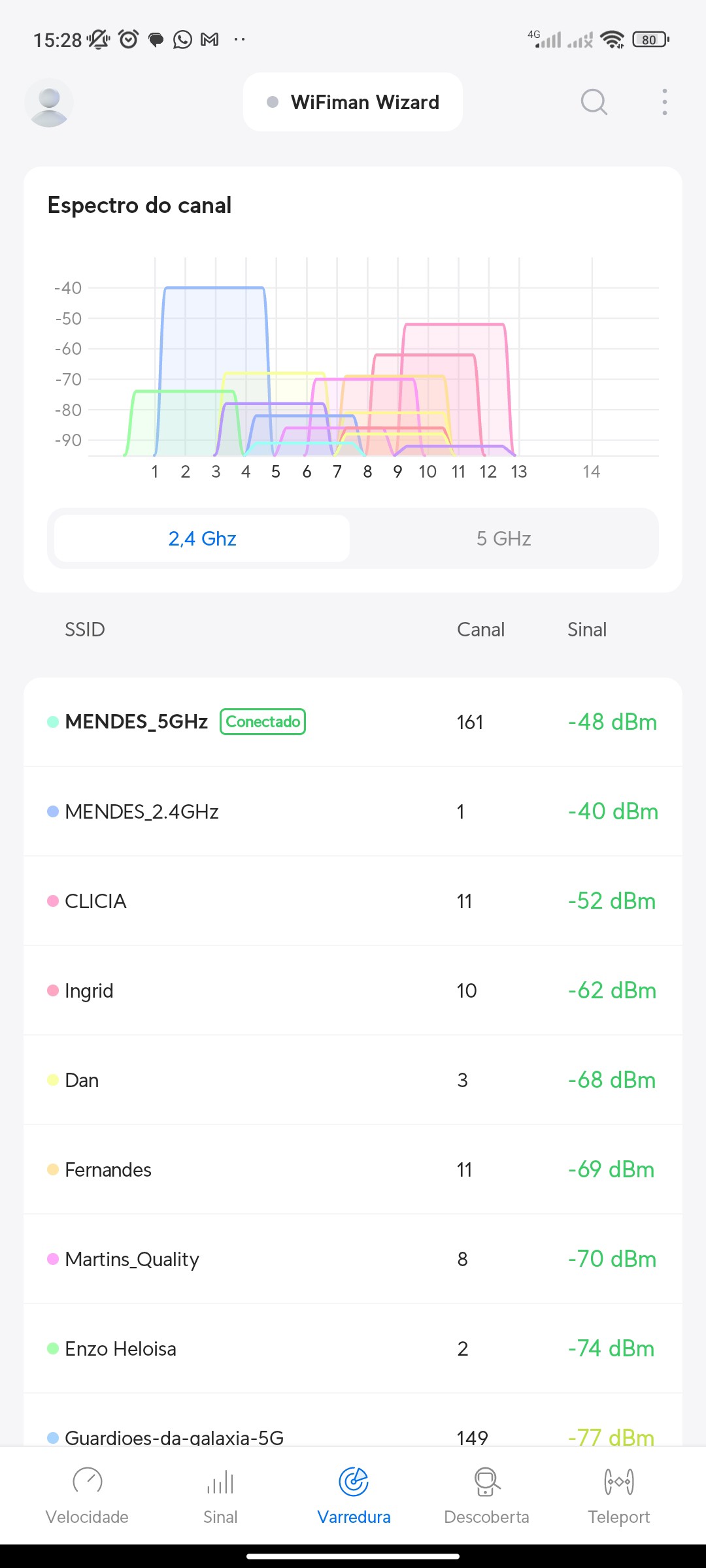Screen dimensions: 706x1568
Task: Sort networks by Sinal column
Action: coord(587,629)
